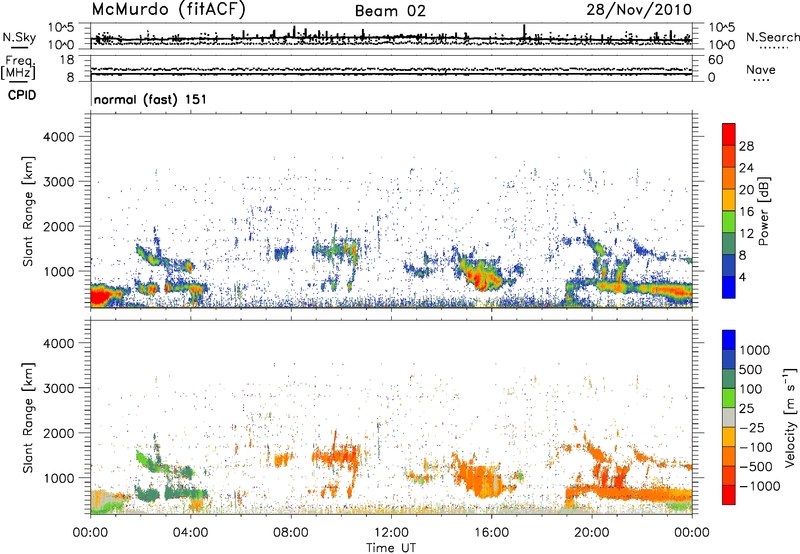The height and width of the screenshot is (554, 800).
Task: Click the red-orange echo patch near 16:00 in the power panel
Action: (480, 274)
